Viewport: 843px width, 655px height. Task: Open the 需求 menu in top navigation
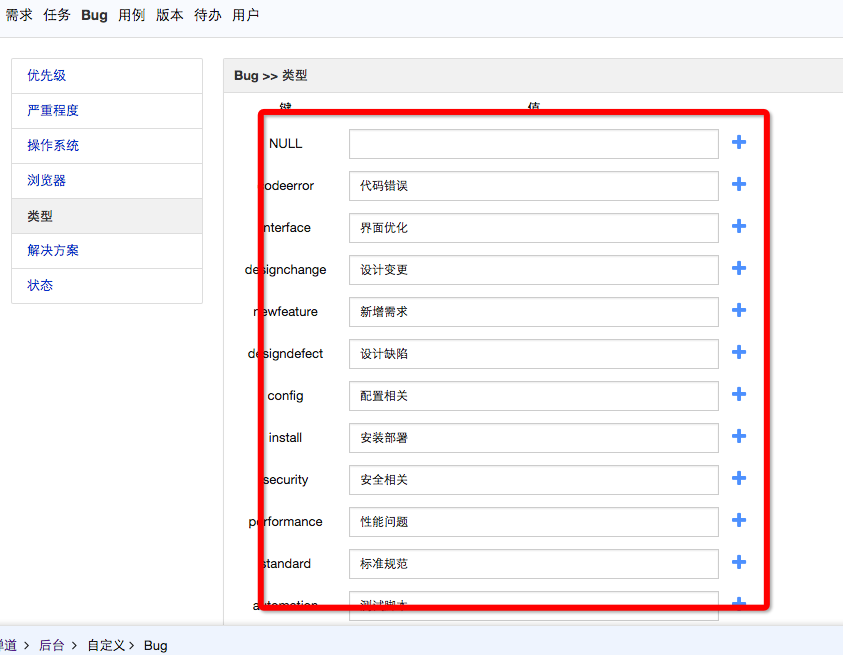tap(19, 15)
